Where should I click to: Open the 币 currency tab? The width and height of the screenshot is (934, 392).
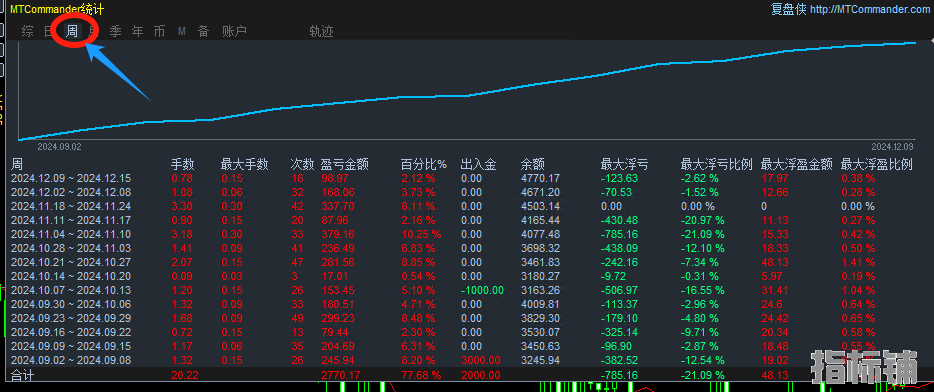(160, 32)
